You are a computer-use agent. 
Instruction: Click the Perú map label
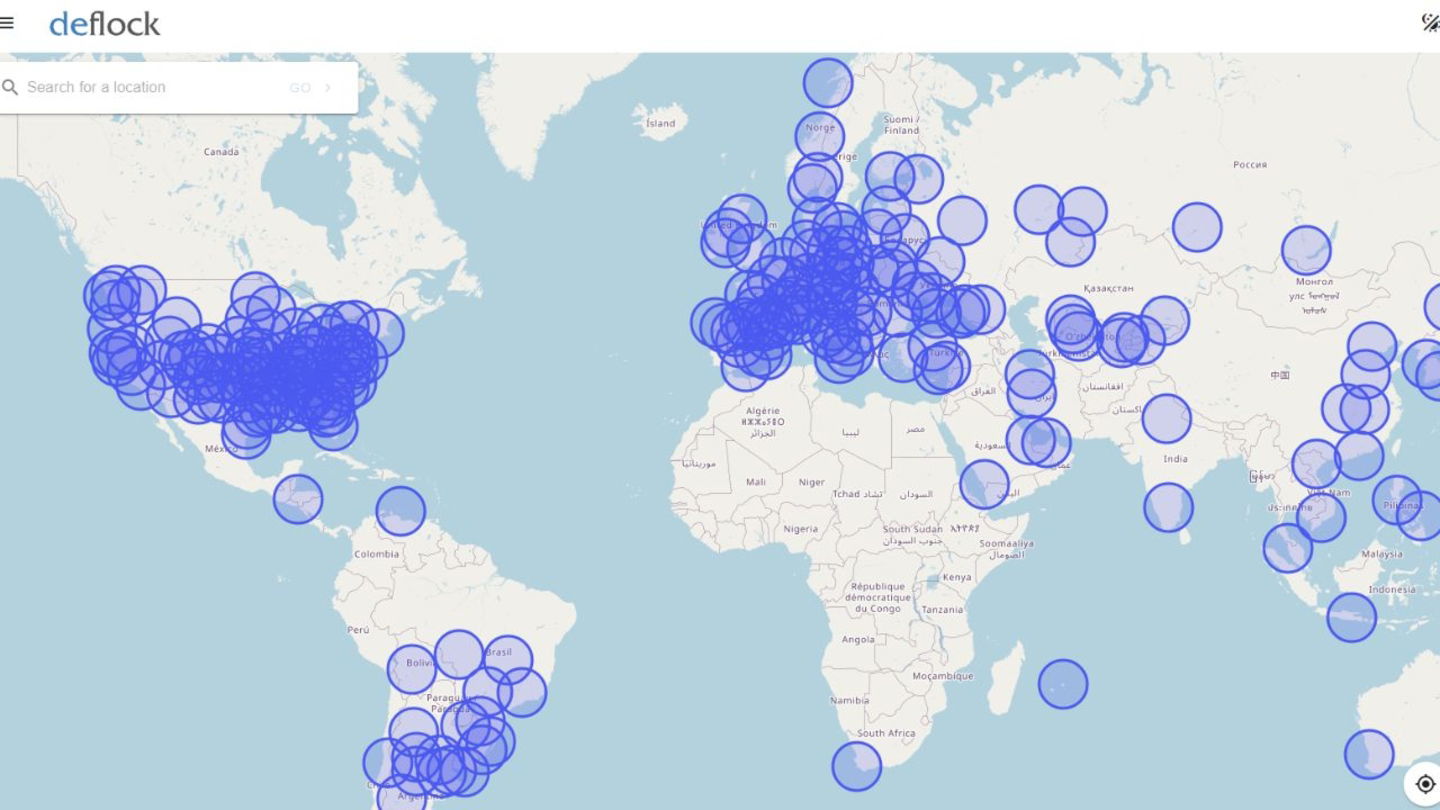pyautogui.click(x=358, y=630)
